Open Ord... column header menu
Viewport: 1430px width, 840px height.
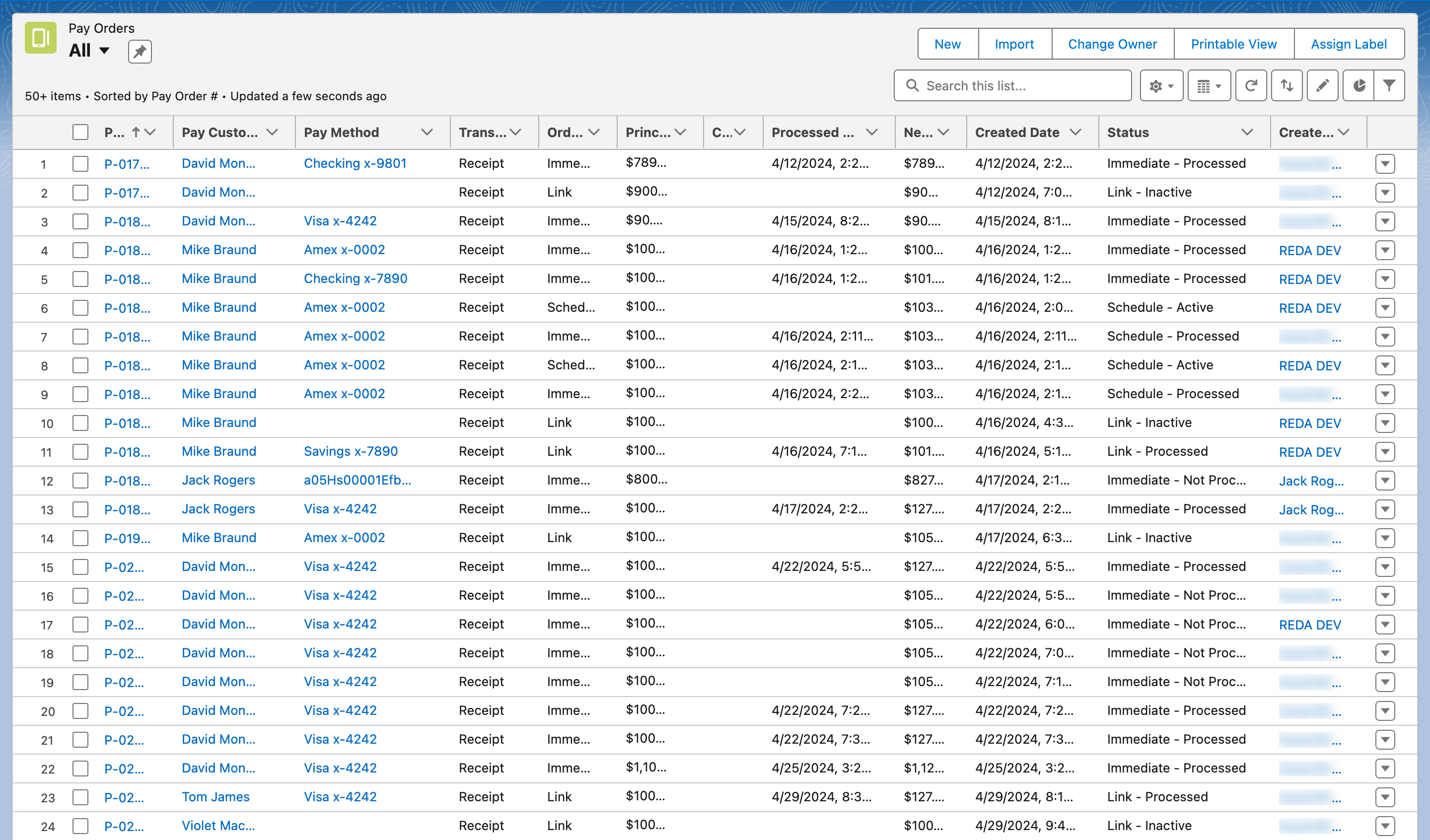tap(594, 132)
